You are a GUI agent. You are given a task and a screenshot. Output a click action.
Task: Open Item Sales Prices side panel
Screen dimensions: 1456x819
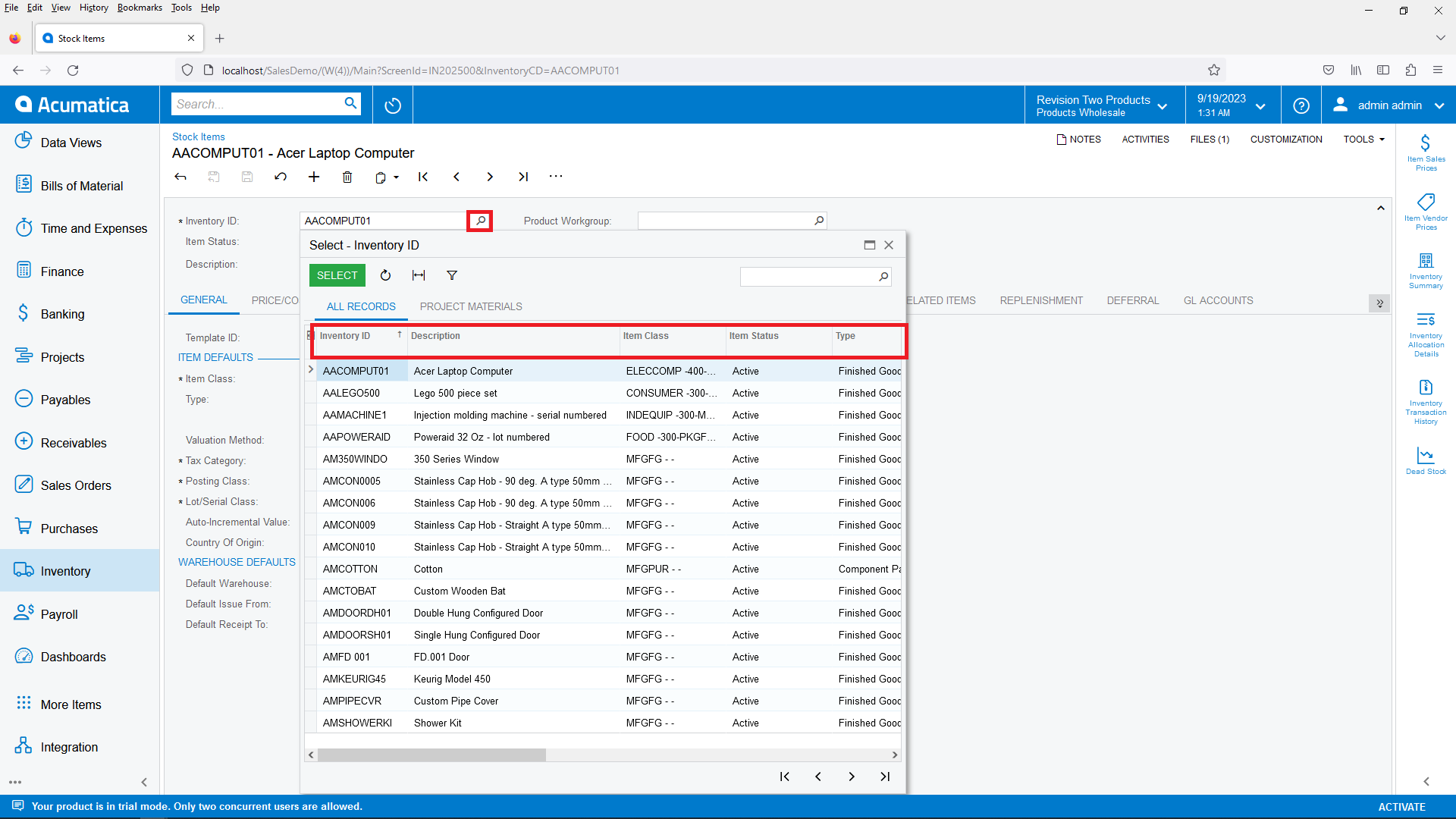(1426, 152)
